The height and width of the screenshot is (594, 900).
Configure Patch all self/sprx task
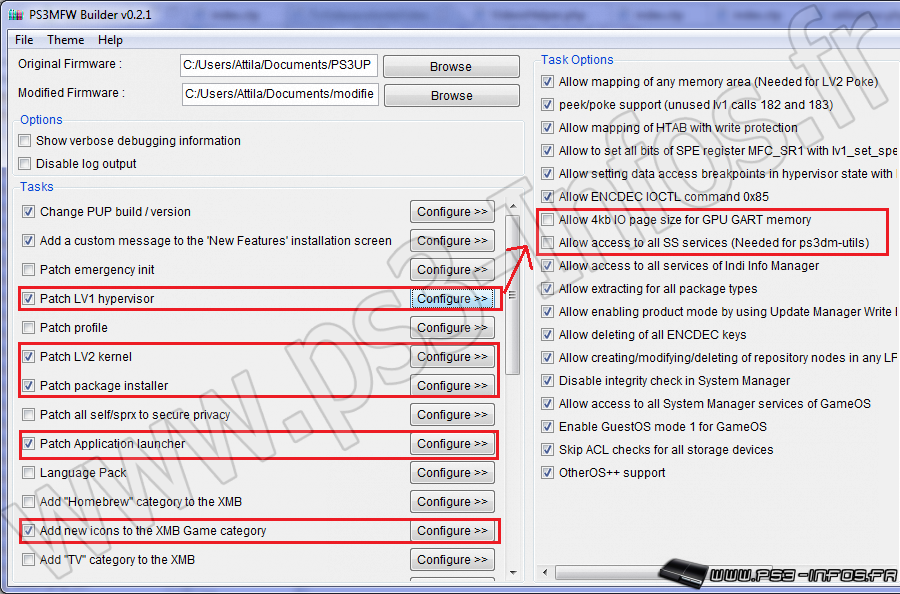point(452,414)
